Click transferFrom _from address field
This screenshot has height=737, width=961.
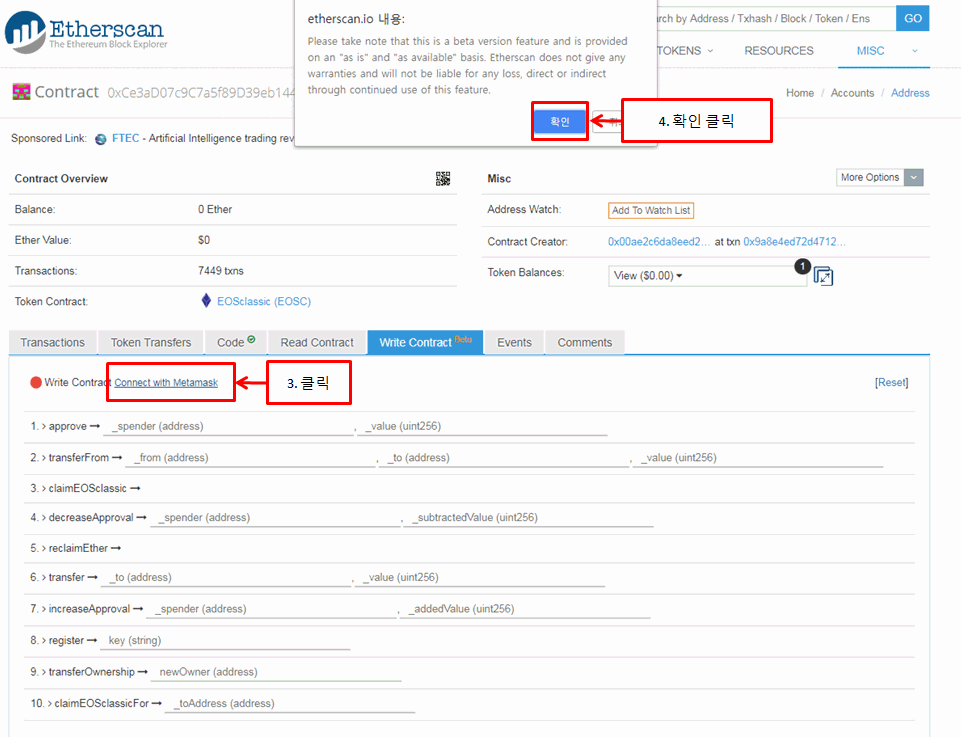[250, 458]
